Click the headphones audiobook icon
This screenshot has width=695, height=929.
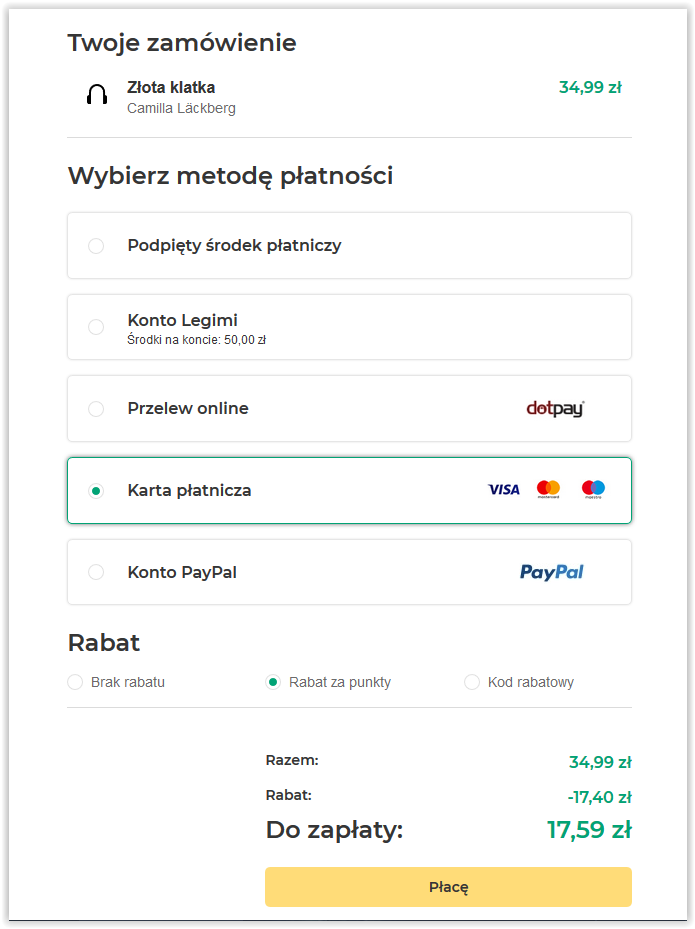[97, 95]
